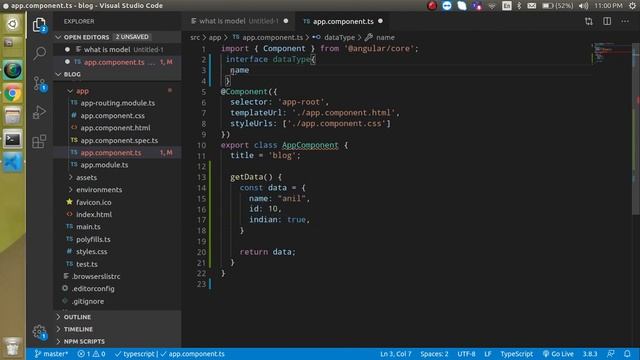This screenshot has height=360, width=640.
Task: Open test.ts file
Action: point(118,264)
